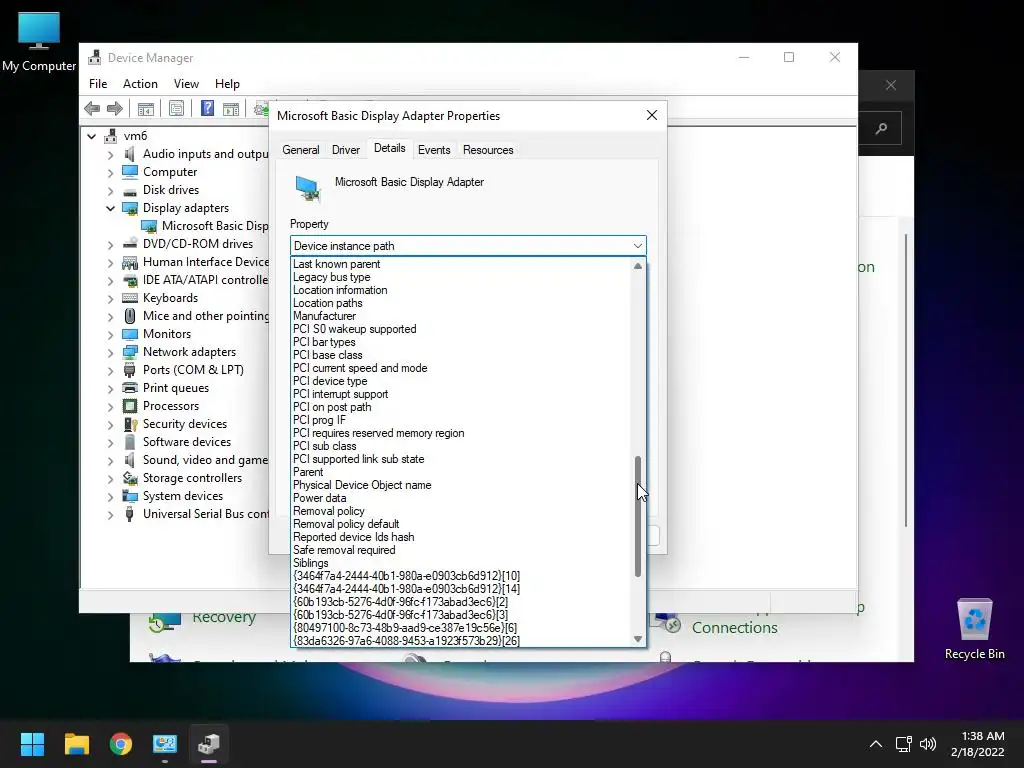Click the Audio inputs and outputs speaker icon
The height and width of the screenshot is (768, 1024).
pos(130,154)
